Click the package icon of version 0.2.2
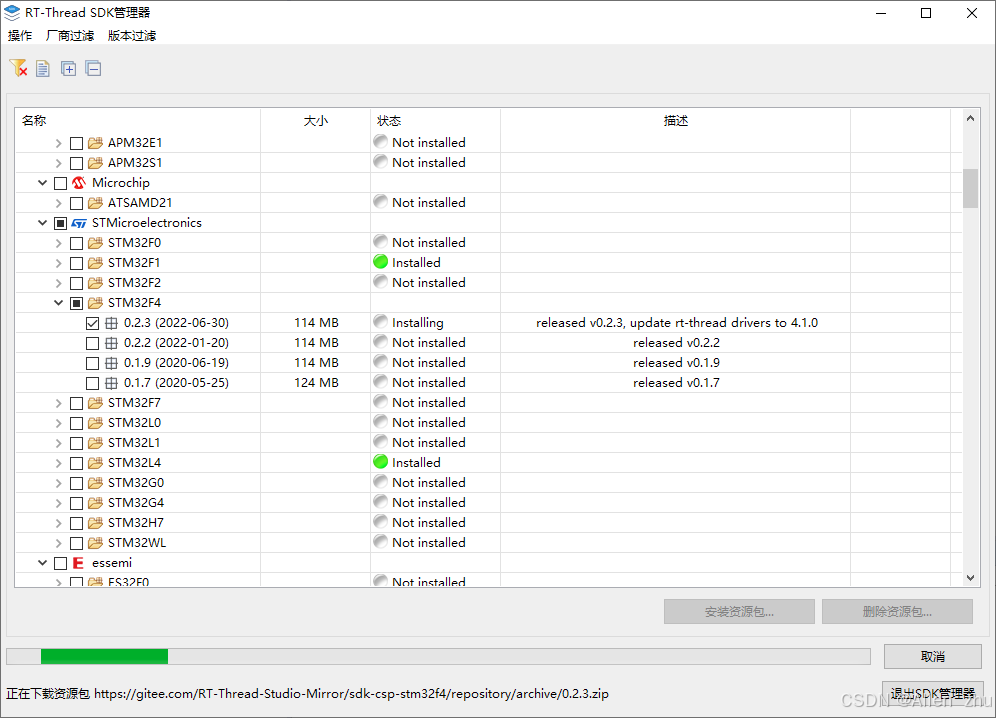996x718 pixels. (x=111, y=343)
